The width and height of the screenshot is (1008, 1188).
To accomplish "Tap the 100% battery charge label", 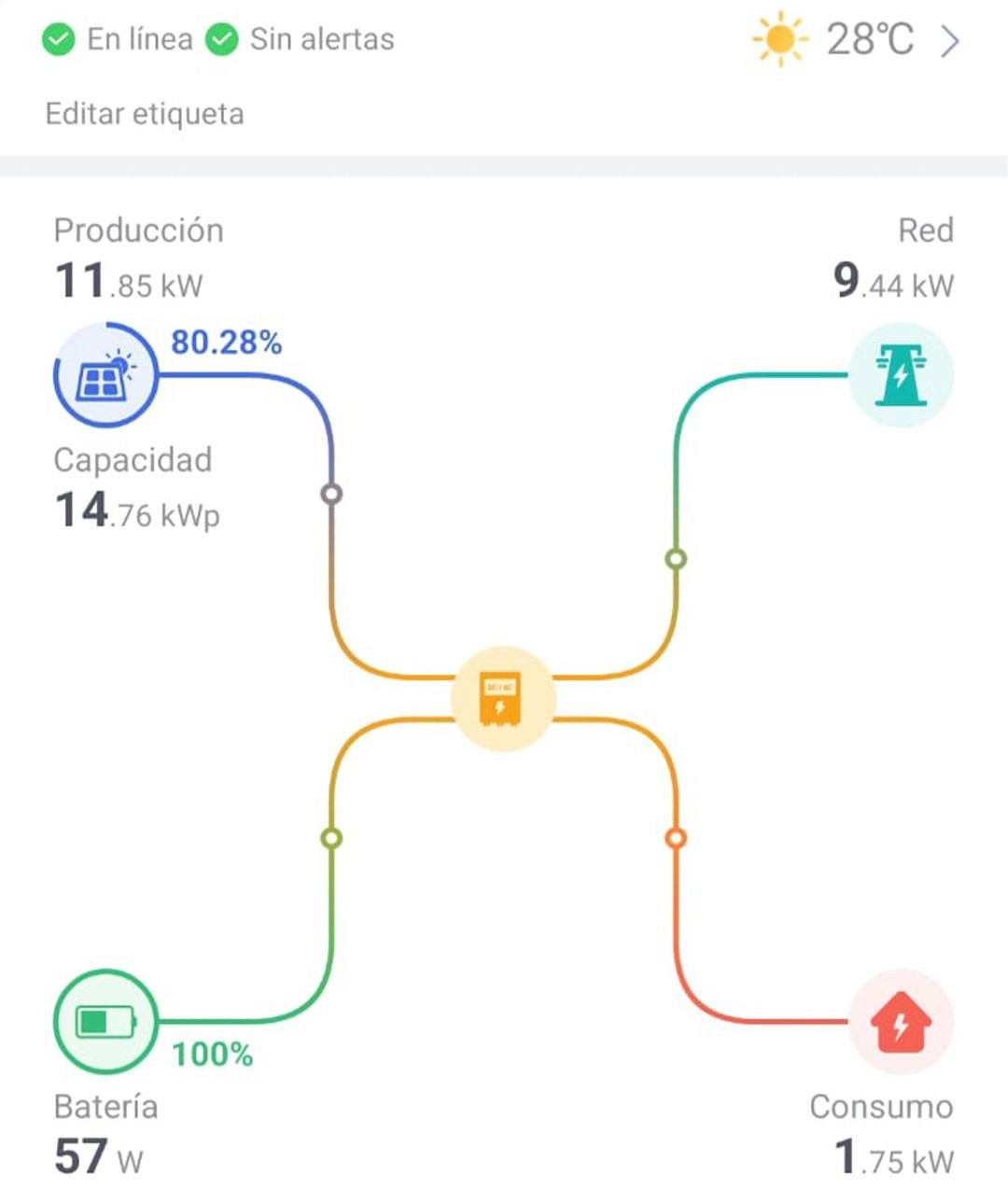I will [213, 1055].
